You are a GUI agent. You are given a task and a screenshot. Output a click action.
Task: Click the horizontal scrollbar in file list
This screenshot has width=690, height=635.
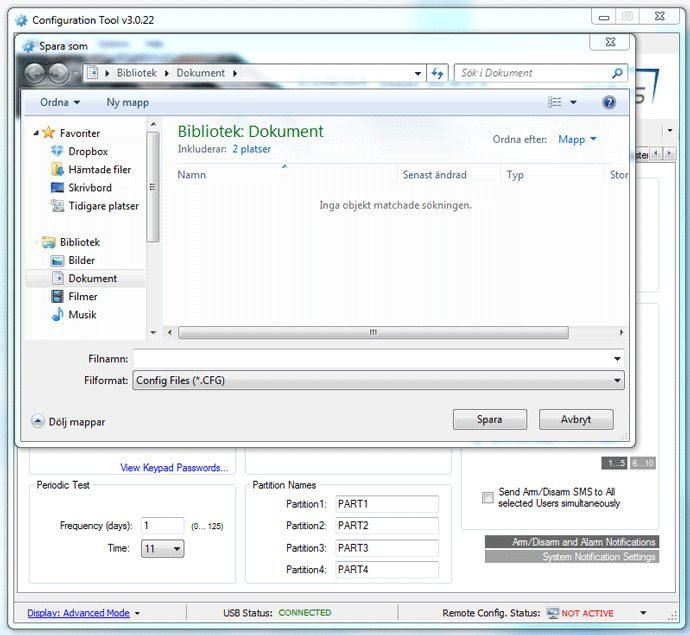click(372, 333)
